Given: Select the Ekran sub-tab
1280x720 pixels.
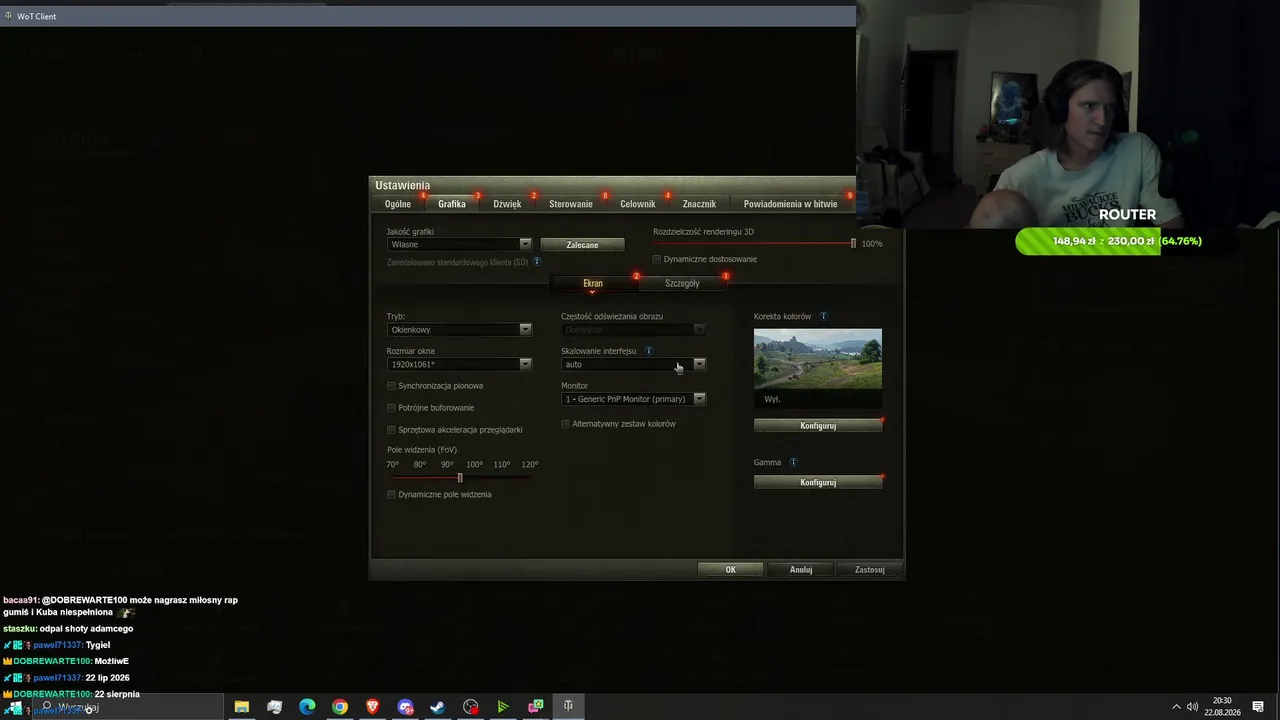Looking at the screenshot, I should pyautogui.click(x=593, y=284).
